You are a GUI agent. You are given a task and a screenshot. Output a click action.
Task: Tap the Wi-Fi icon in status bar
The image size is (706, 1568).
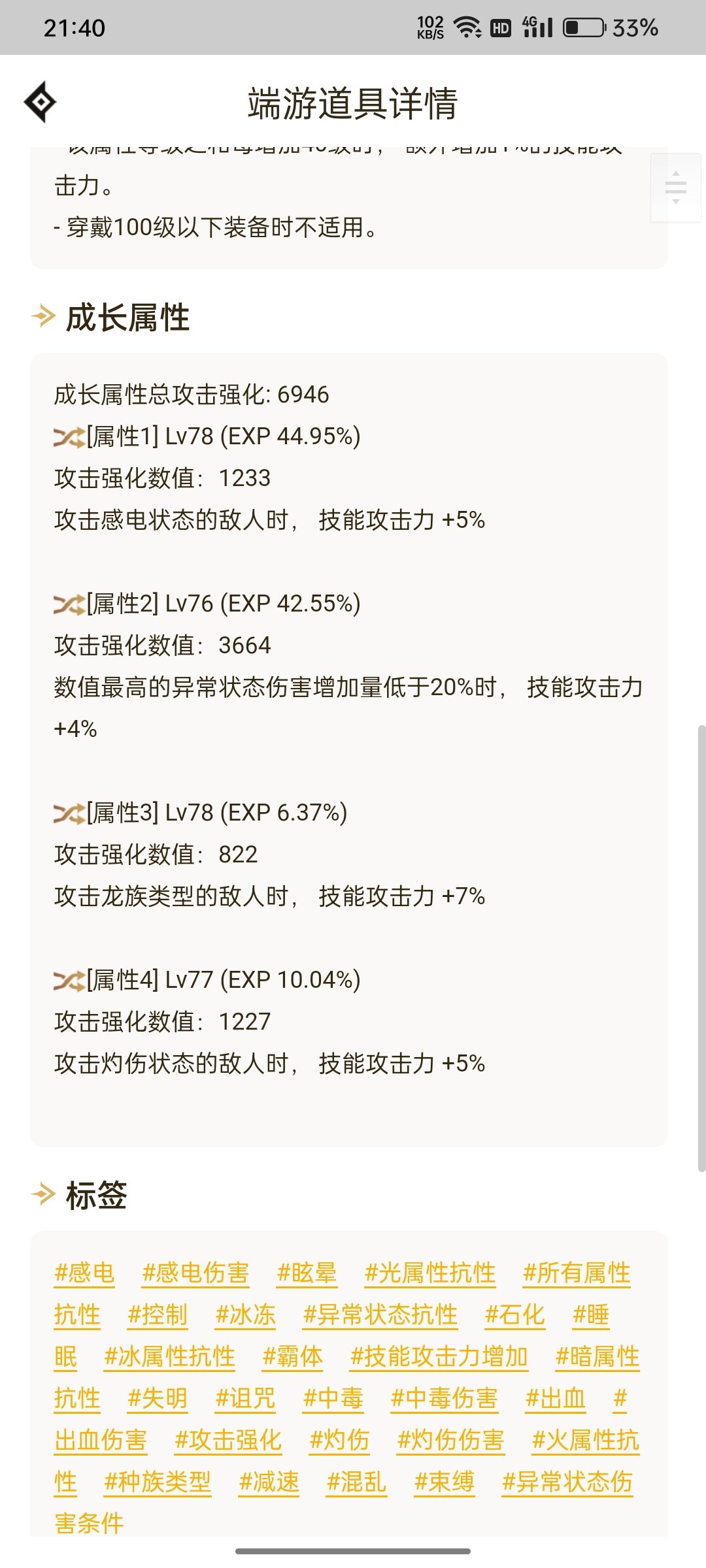(467, 27)
